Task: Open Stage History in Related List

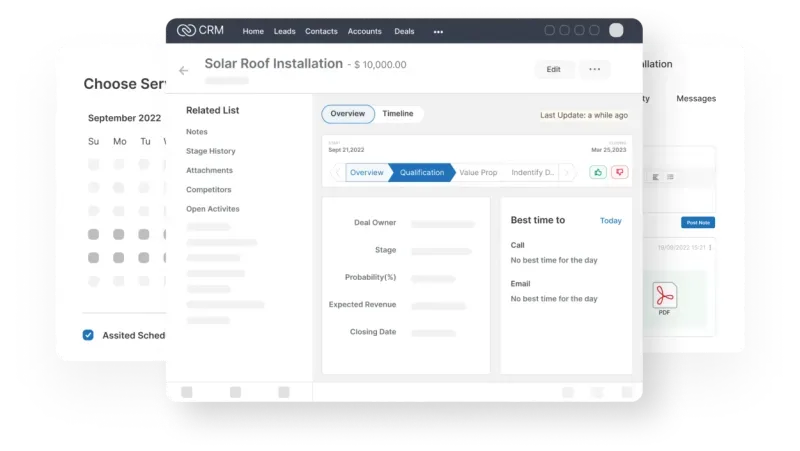Action: [x=211, y=151]
